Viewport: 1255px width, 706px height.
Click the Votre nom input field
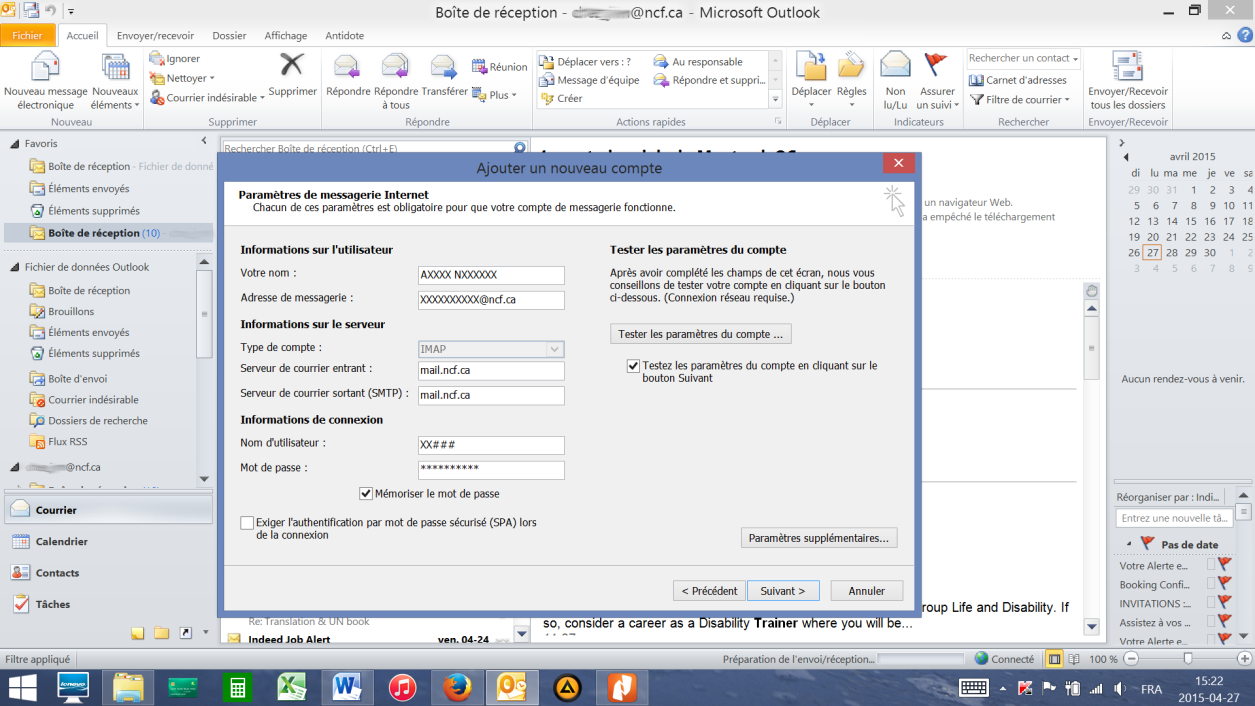[x=491, y=275]
